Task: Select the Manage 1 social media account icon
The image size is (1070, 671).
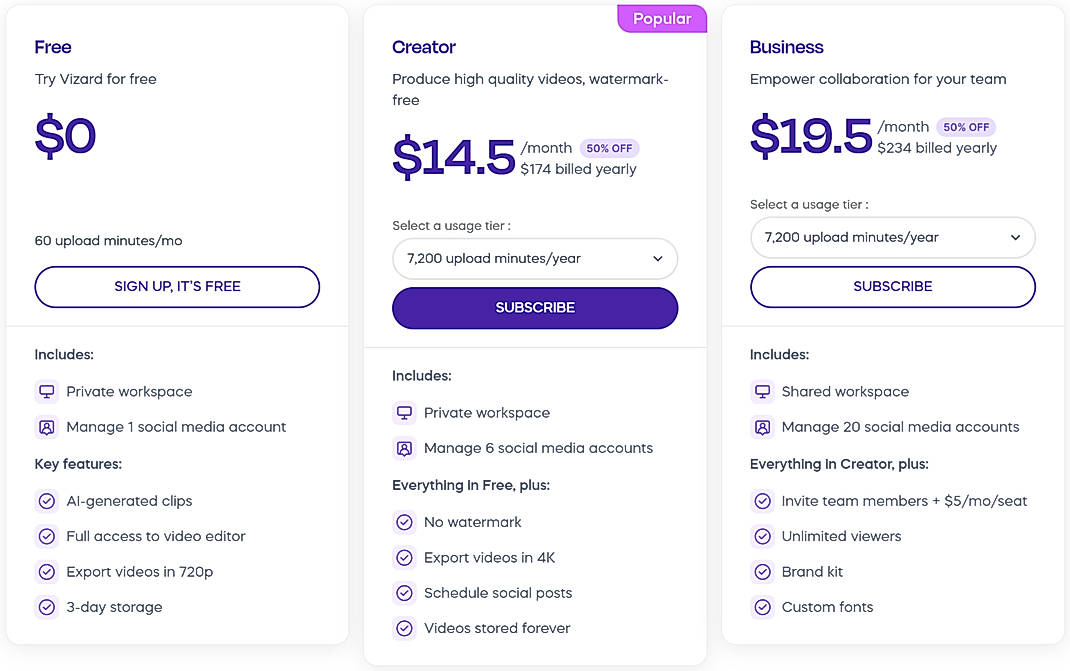Action: pyautogui.click(x=46, y=426)
